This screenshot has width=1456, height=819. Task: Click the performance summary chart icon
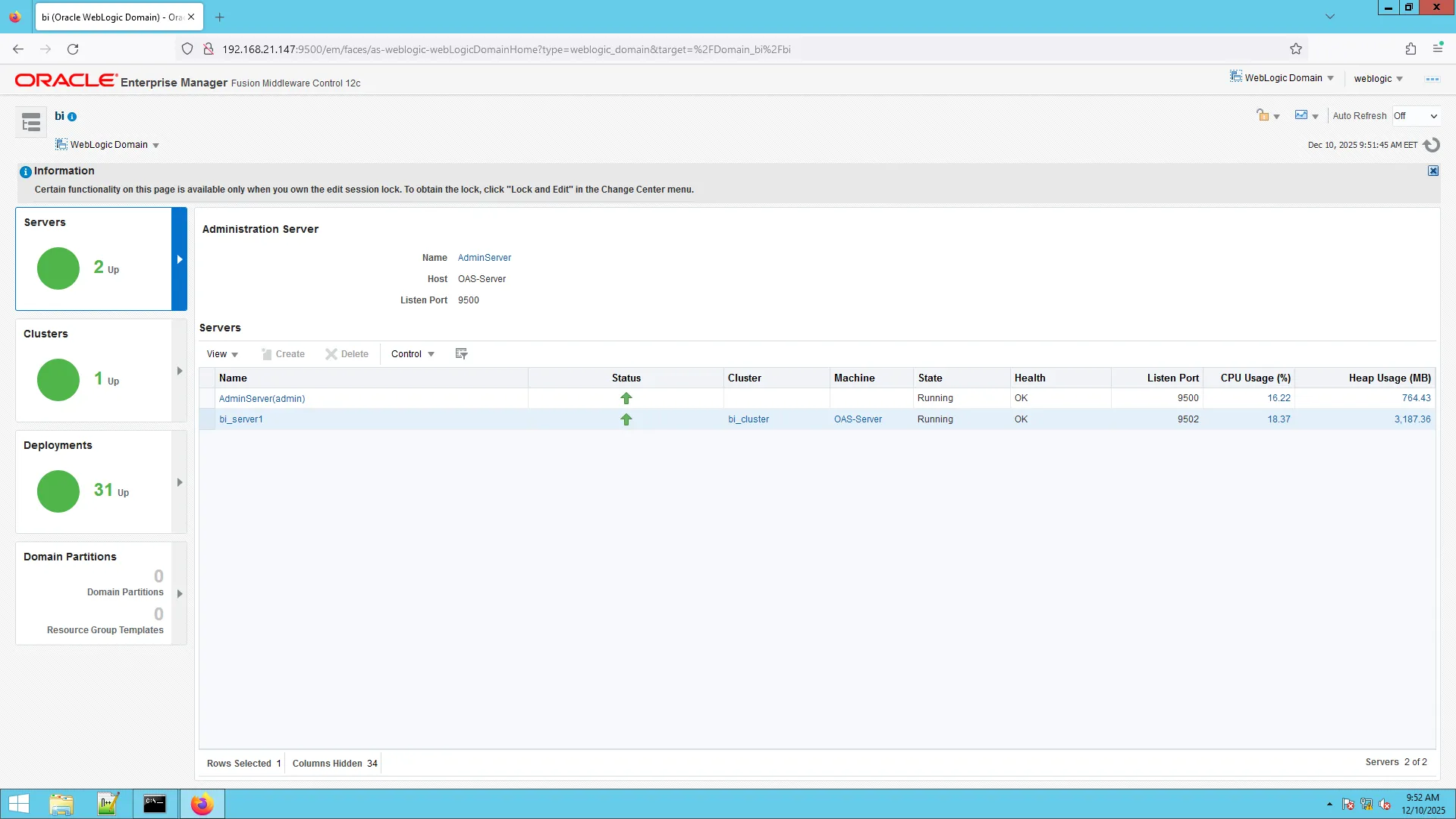tap(1301, 115)
